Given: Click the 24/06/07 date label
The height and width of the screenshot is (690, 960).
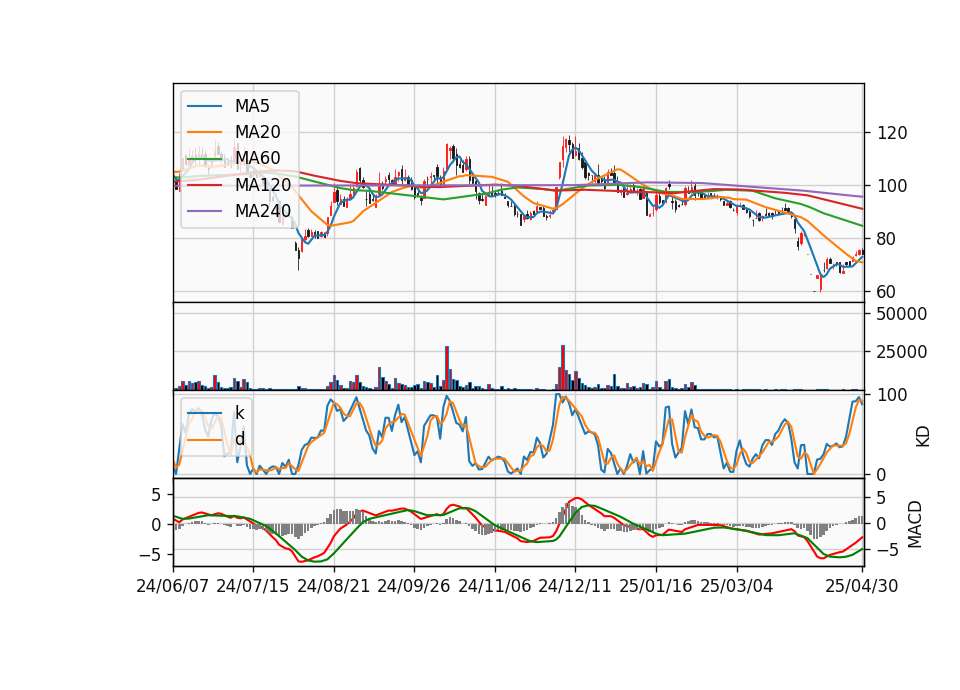Looking at the screenshot, I should point(173,586).
